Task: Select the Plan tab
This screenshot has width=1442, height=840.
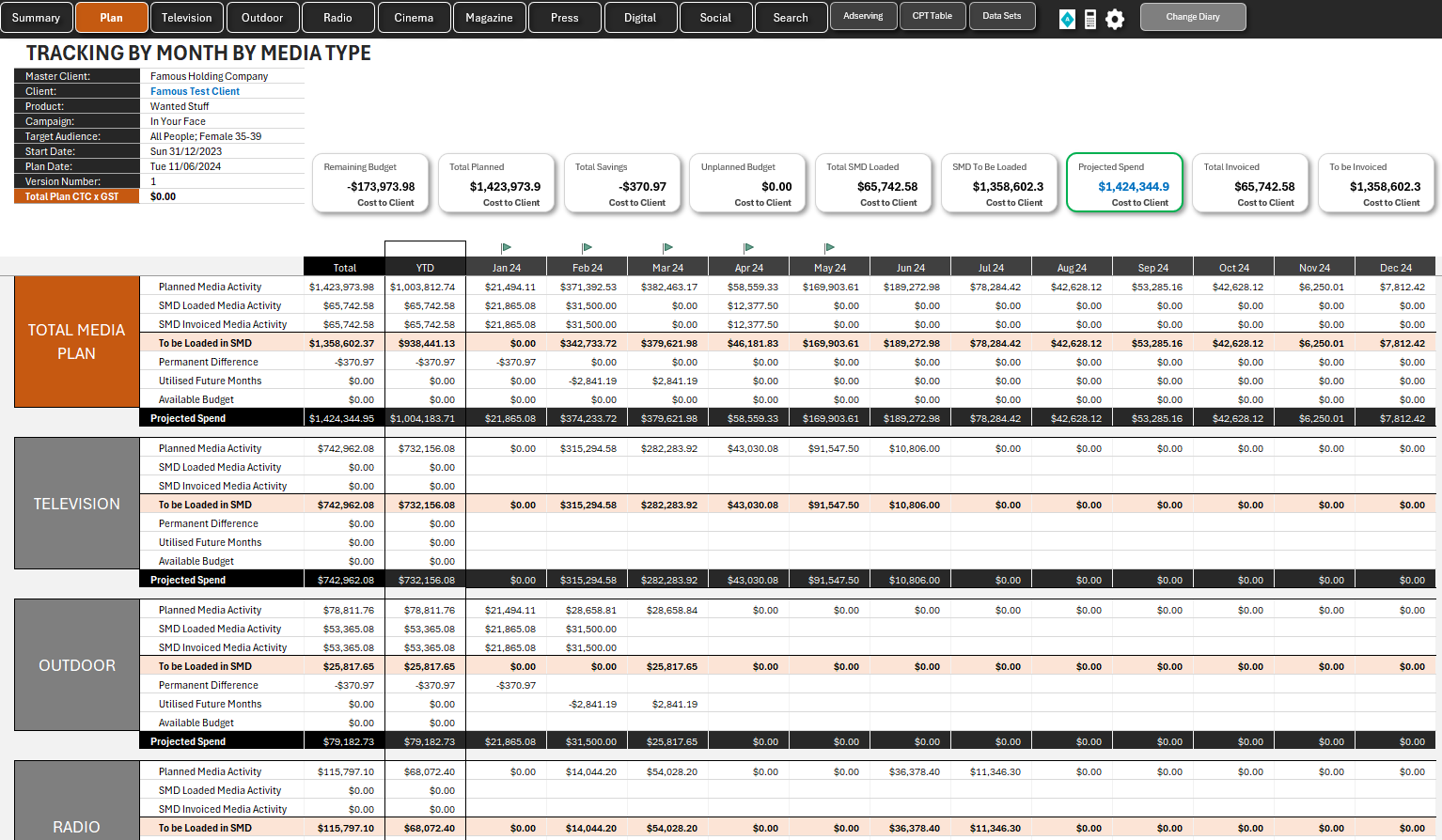Action: pyautogui.click(x=112, y=18)
